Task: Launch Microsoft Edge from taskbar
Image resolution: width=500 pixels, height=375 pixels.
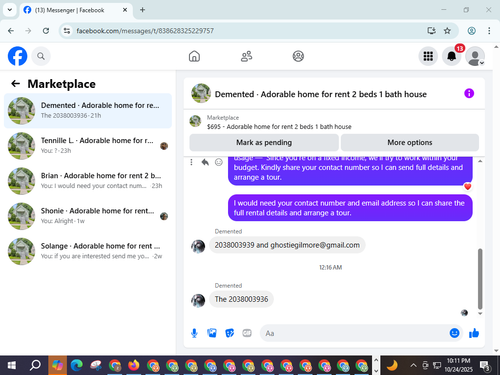Action: coord(76,366)
